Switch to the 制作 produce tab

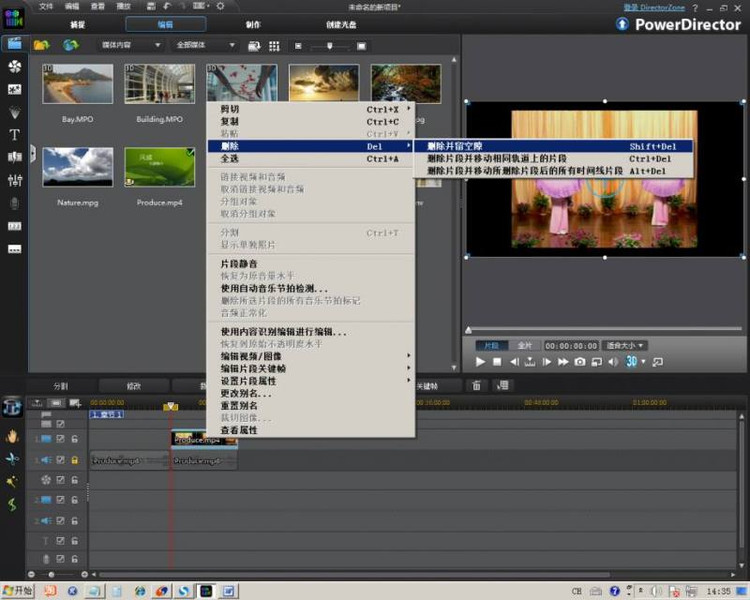(x=253, y=24)
